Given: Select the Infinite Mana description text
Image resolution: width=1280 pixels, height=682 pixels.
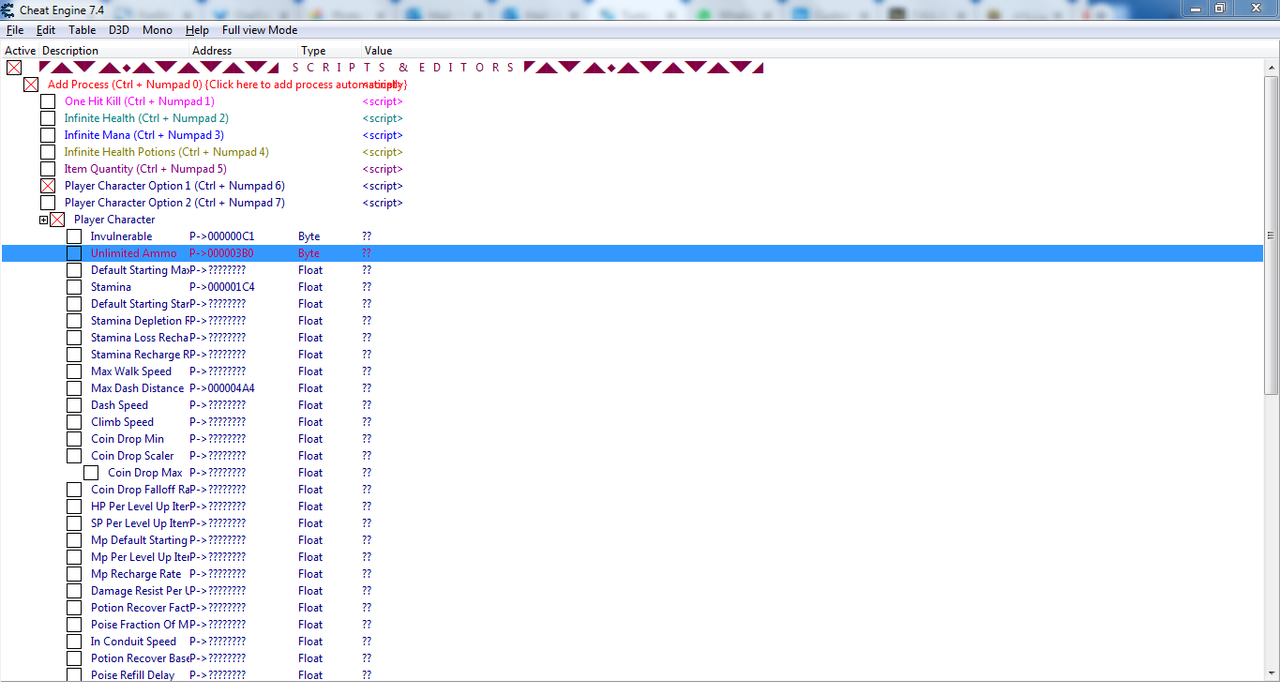Looking at the screenshot, I should [144, 136].
